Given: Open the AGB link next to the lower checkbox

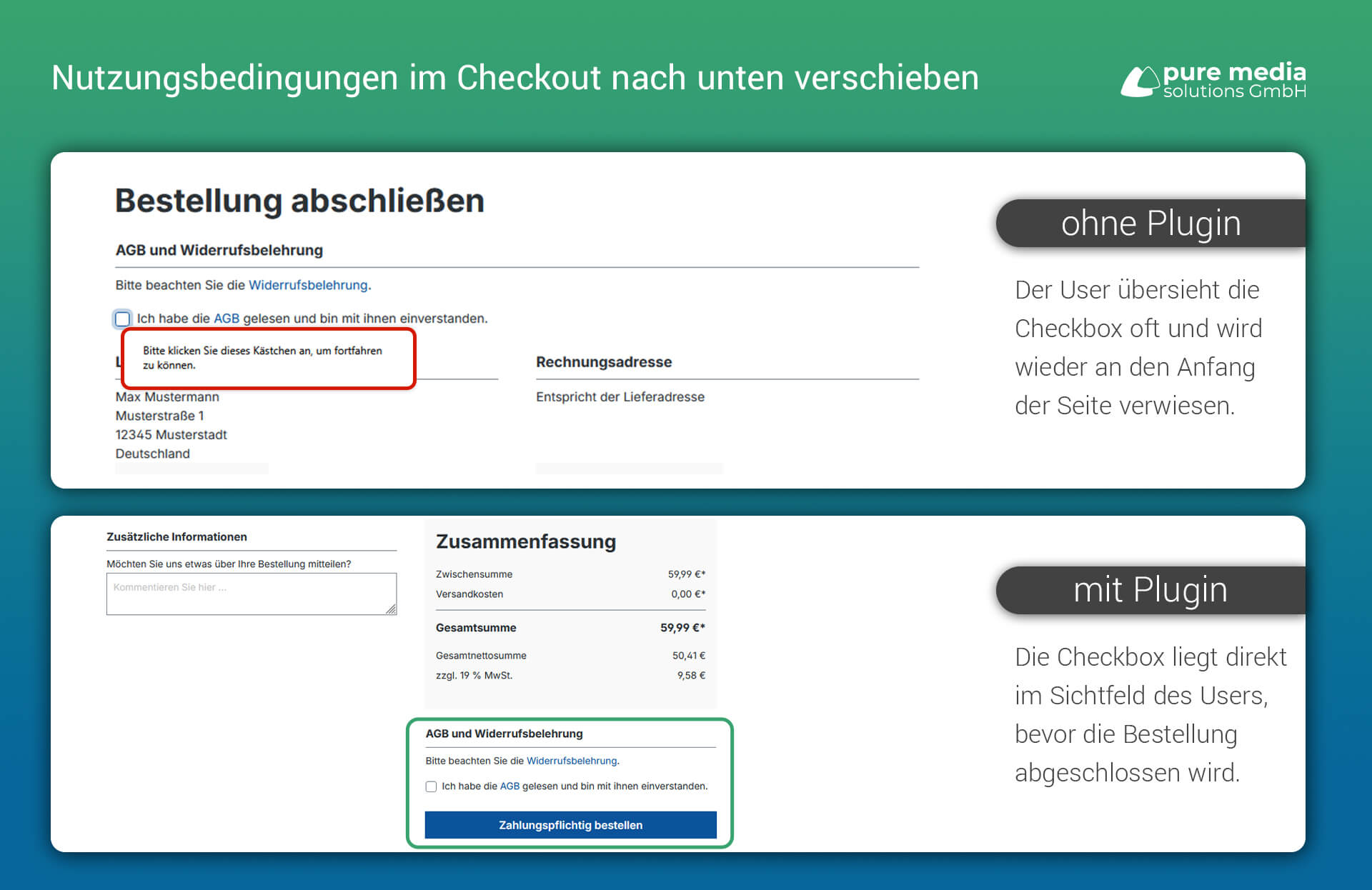Looking at the screenshot, I should [x=509, y=786].
